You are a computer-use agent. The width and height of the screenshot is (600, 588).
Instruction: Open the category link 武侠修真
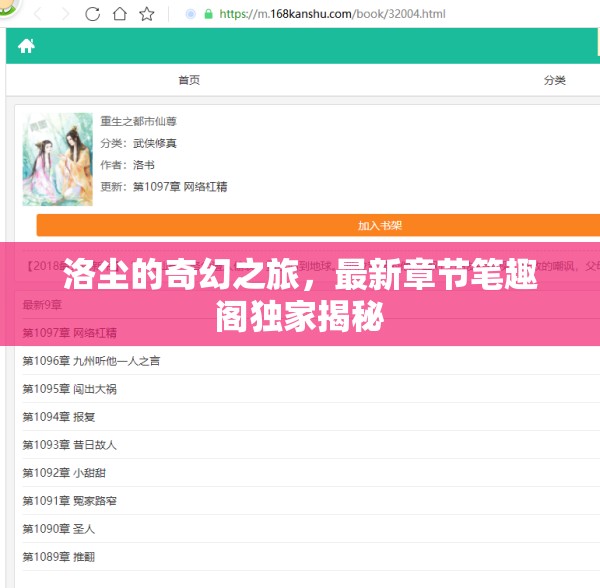coord(155,143)
